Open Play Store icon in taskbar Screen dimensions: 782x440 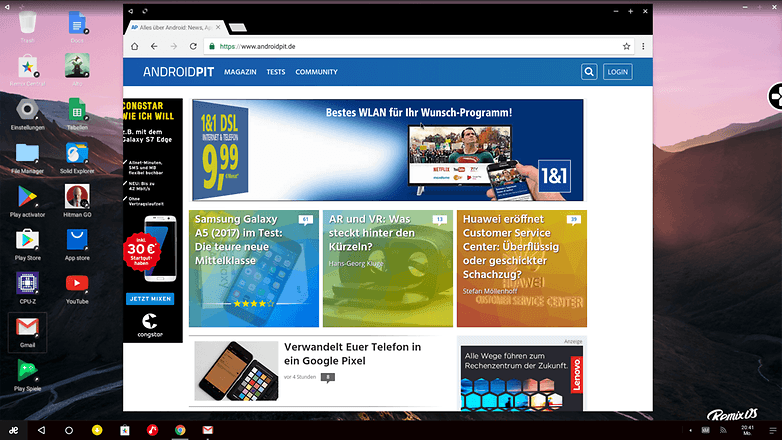tap(125, 430)
